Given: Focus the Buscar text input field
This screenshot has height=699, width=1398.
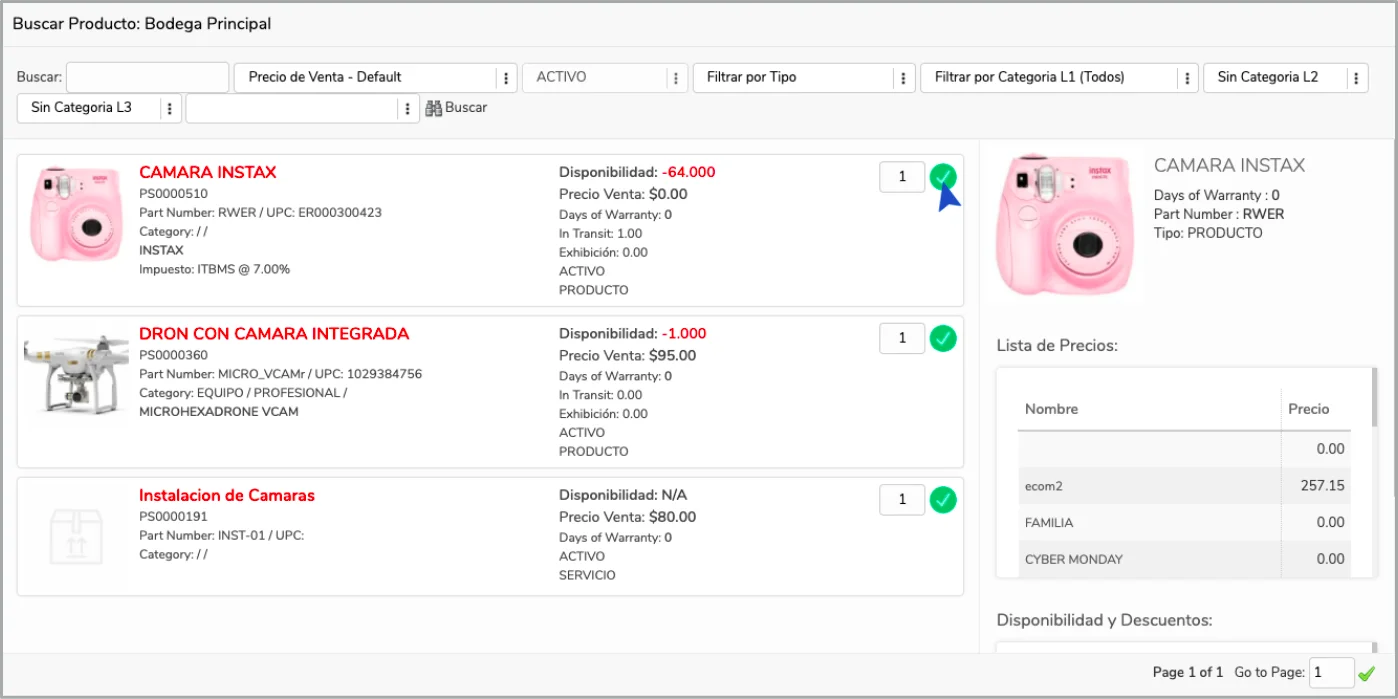Looking at the screenshot, I should pos(148,77).
